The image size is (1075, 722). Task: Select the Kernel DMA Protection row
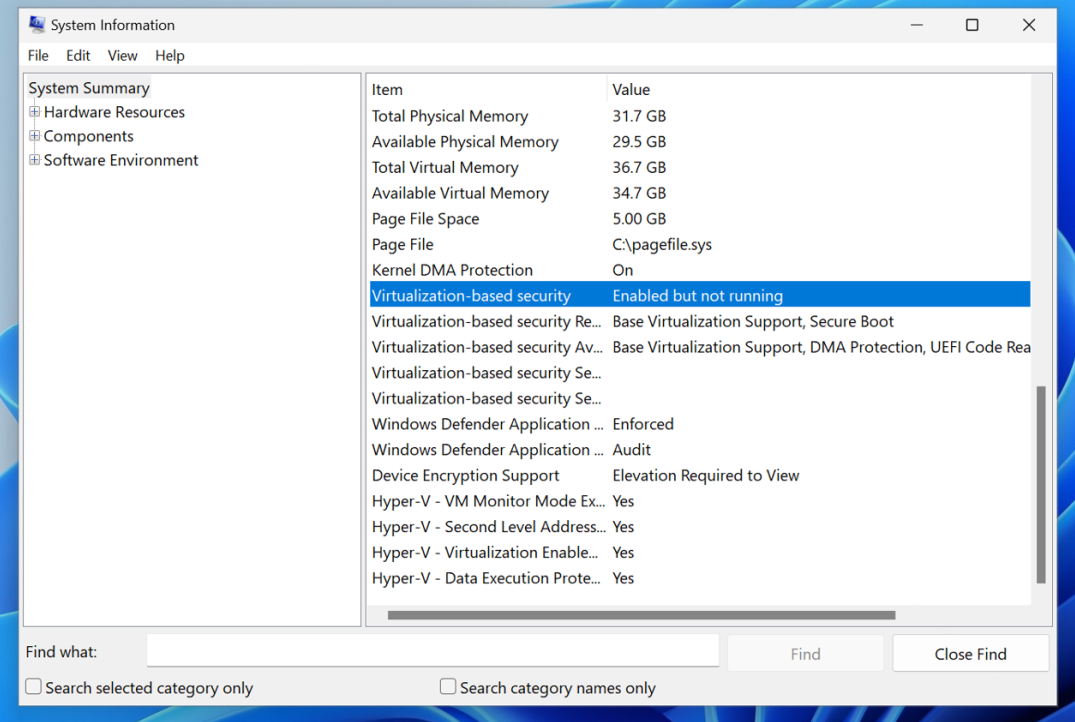point(452,270)
